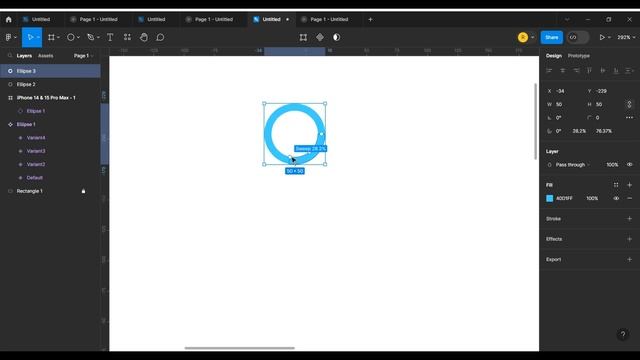
Task: Select the Default variant layer
Action: click(x=50, y=178)
